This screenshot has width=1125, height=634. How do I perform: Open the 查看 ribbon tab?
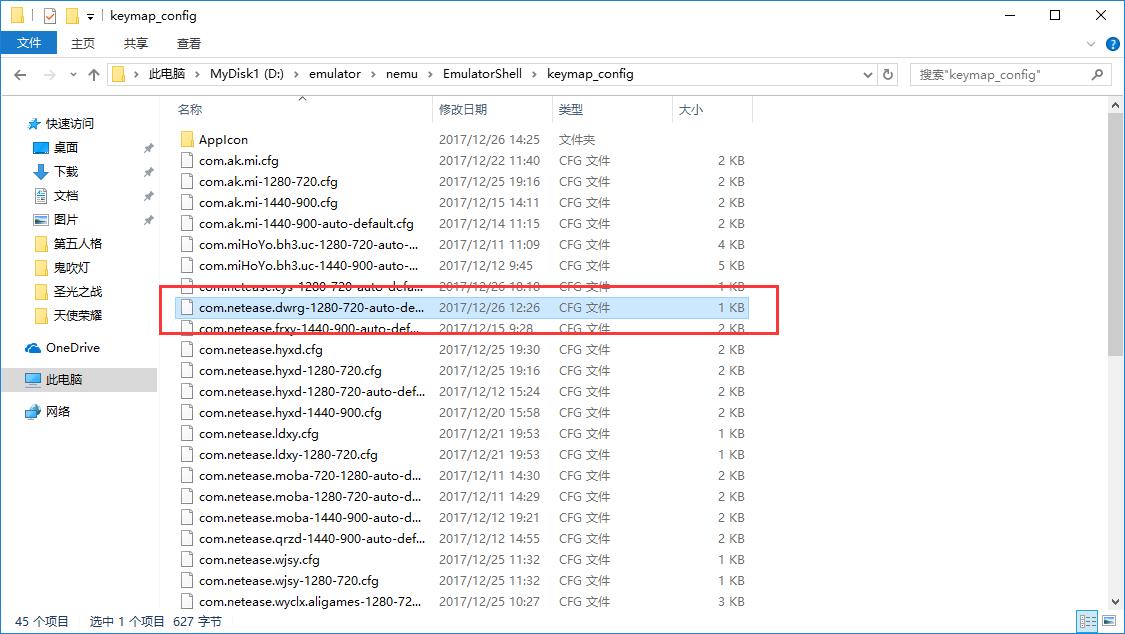[189, 43]
